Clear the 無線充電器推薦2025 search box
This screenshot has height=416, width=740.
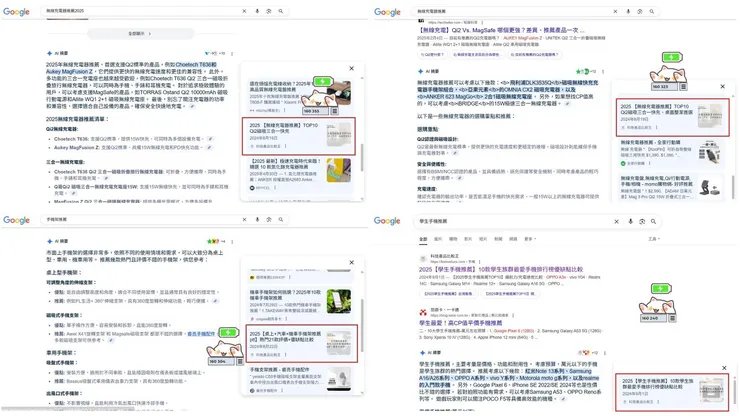[x=244, y=11]
